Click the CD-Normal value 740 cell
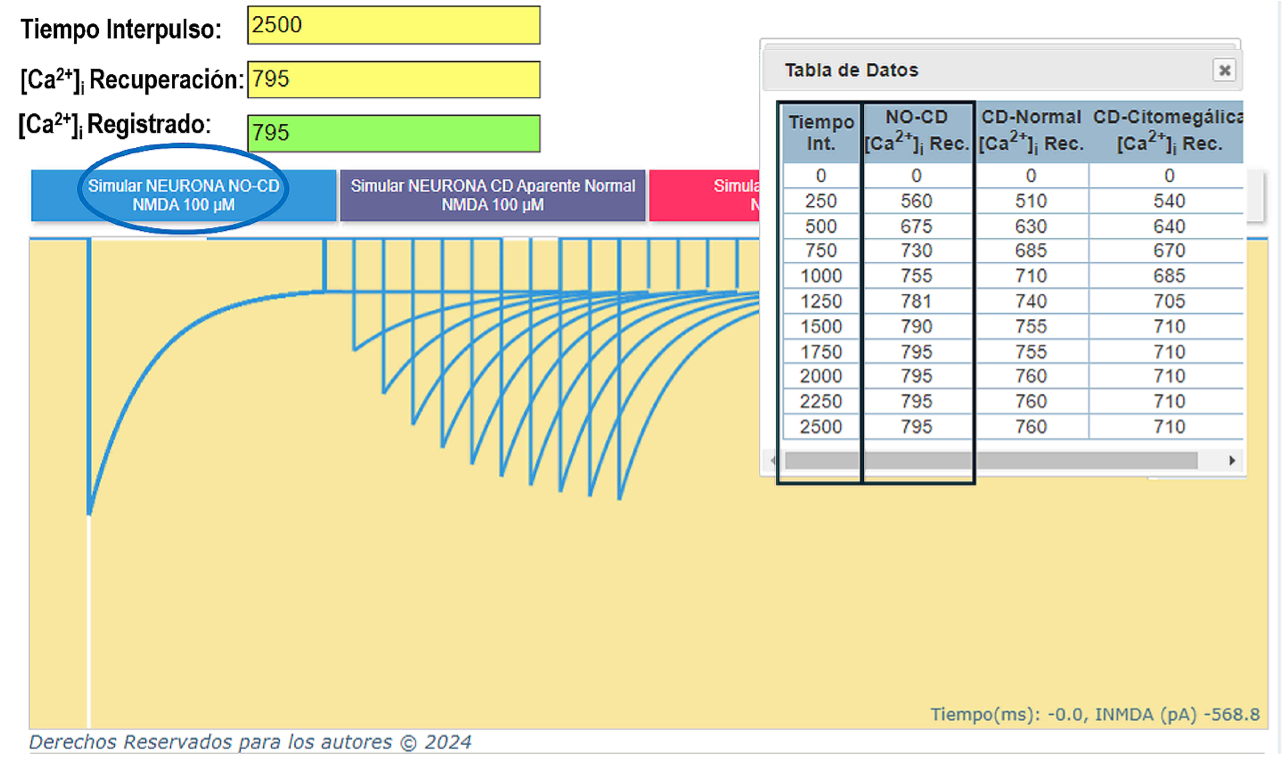1286x757 pixels. (x=1031, y=301)
